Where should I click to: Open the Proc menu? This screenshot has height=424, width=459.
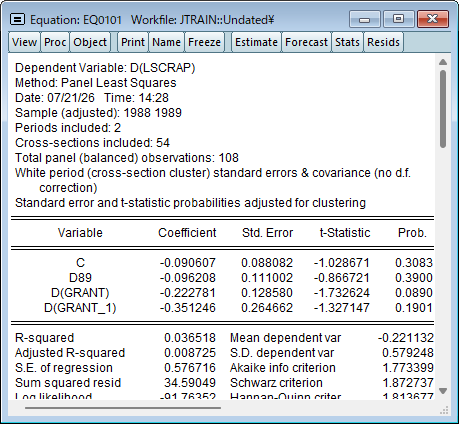point(55,42)
